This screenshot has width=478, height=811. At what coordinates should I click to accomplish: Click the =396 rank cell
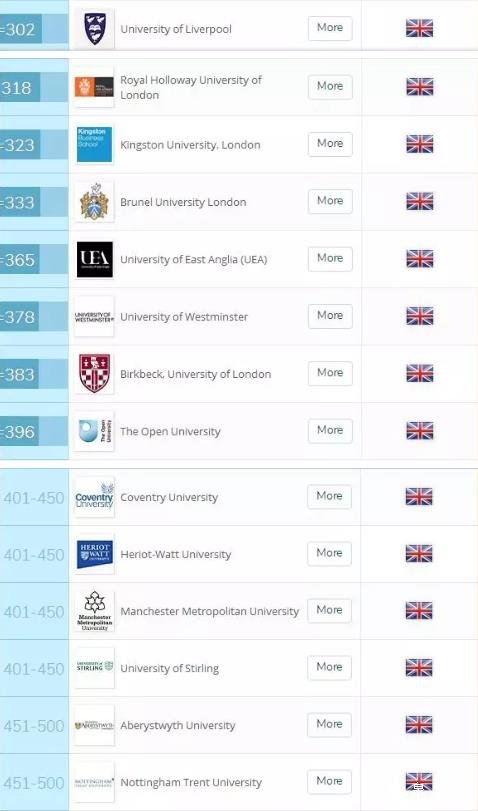[x=34, y=431]
